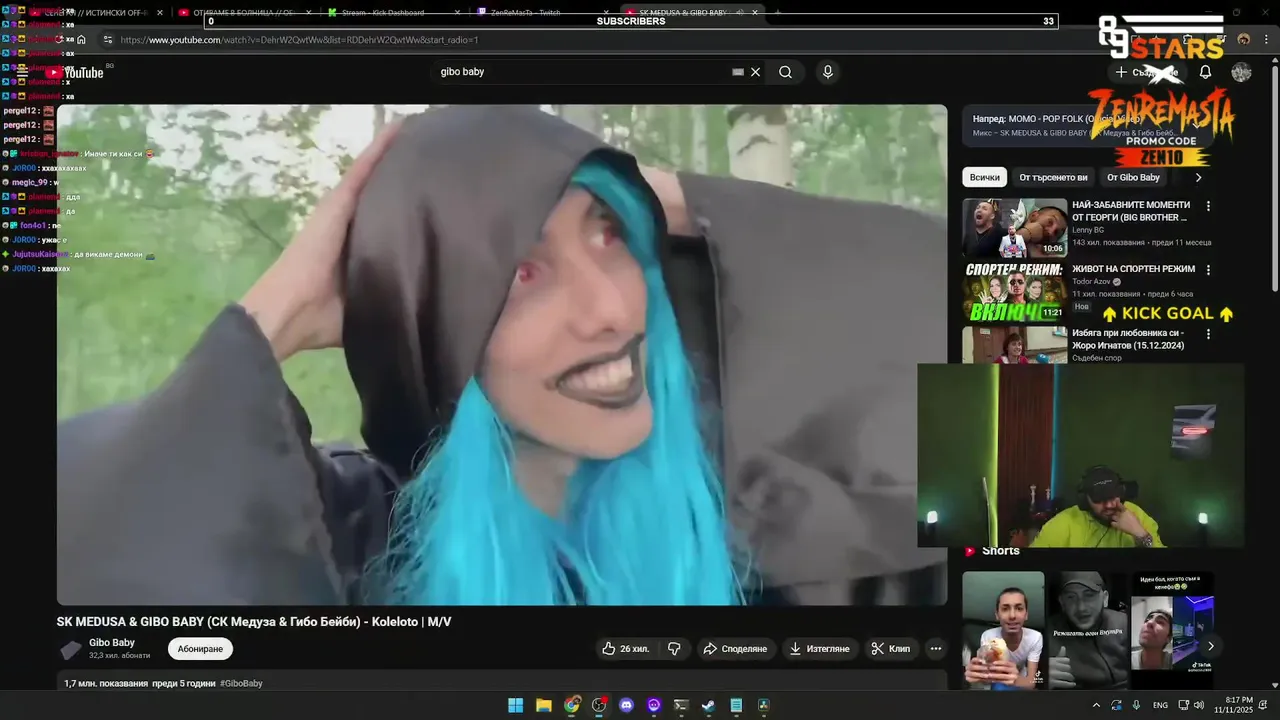
Task: Open File Explorer from the taskbar
Action: pyautogui.click(x=543, y=705)
